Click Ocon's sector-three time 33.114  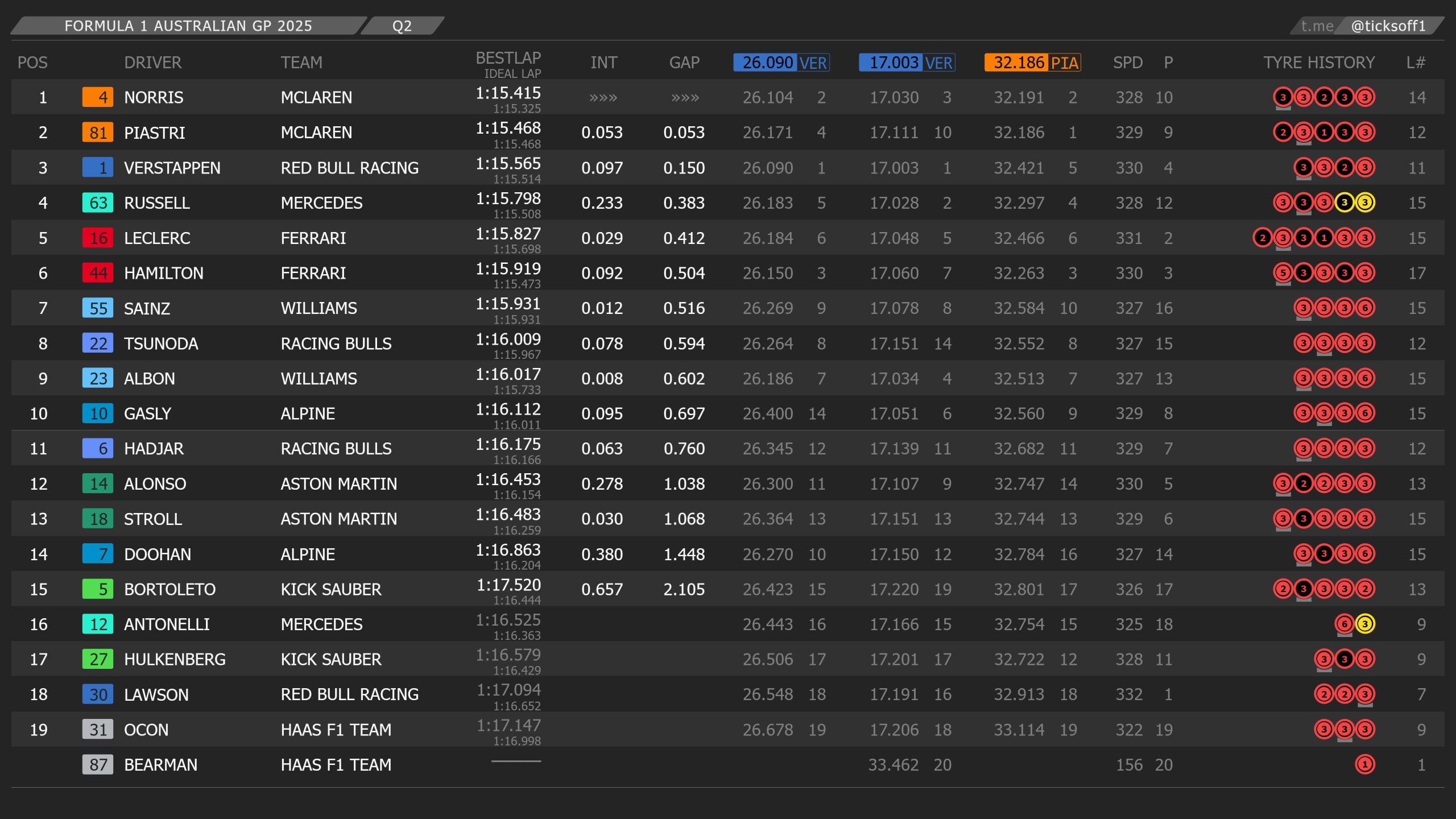[1019, 730]
